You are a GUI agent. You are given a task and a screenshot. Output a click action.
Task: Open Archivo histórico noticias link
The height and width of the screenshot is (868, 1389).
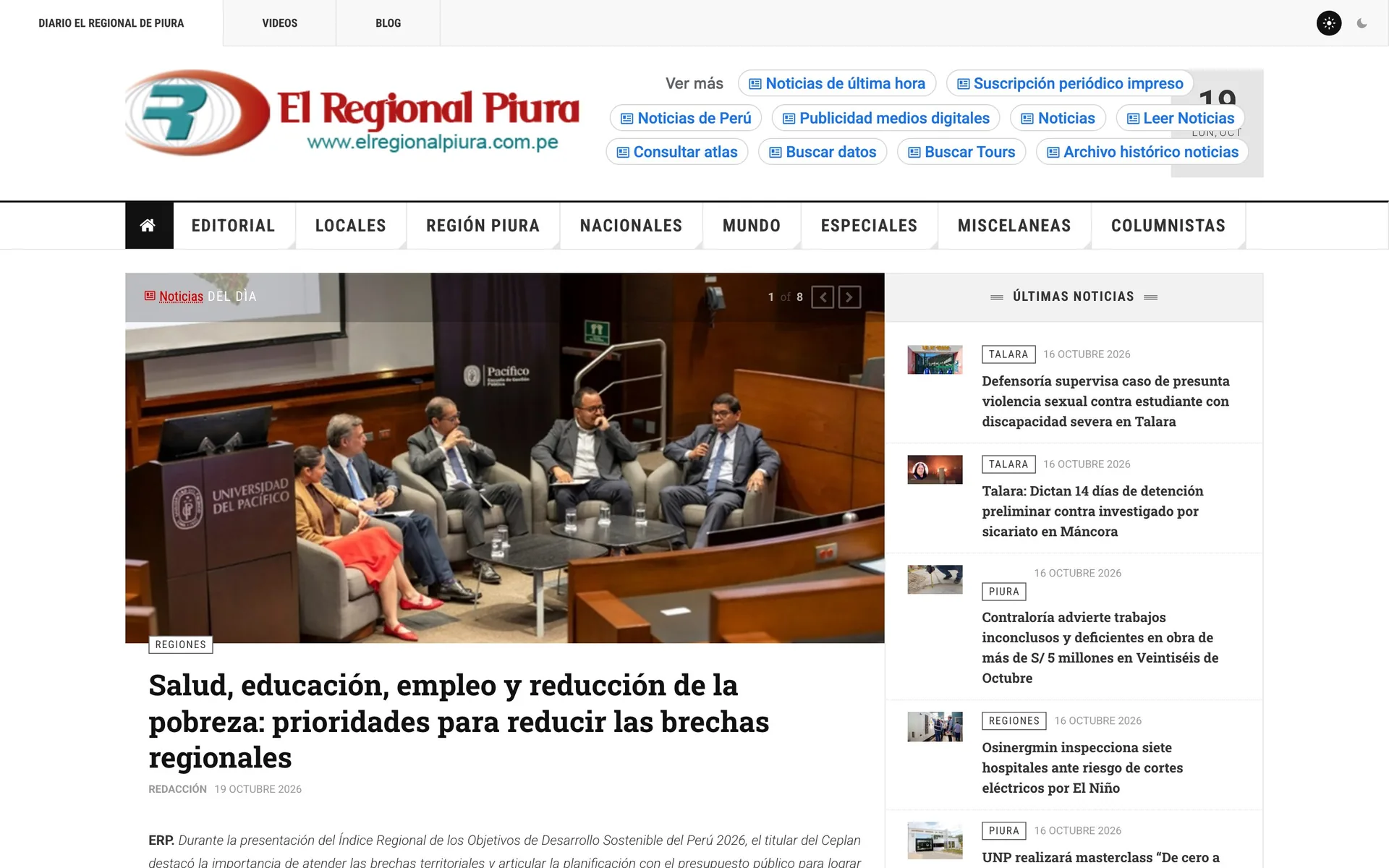click(x=1142, y=152)
